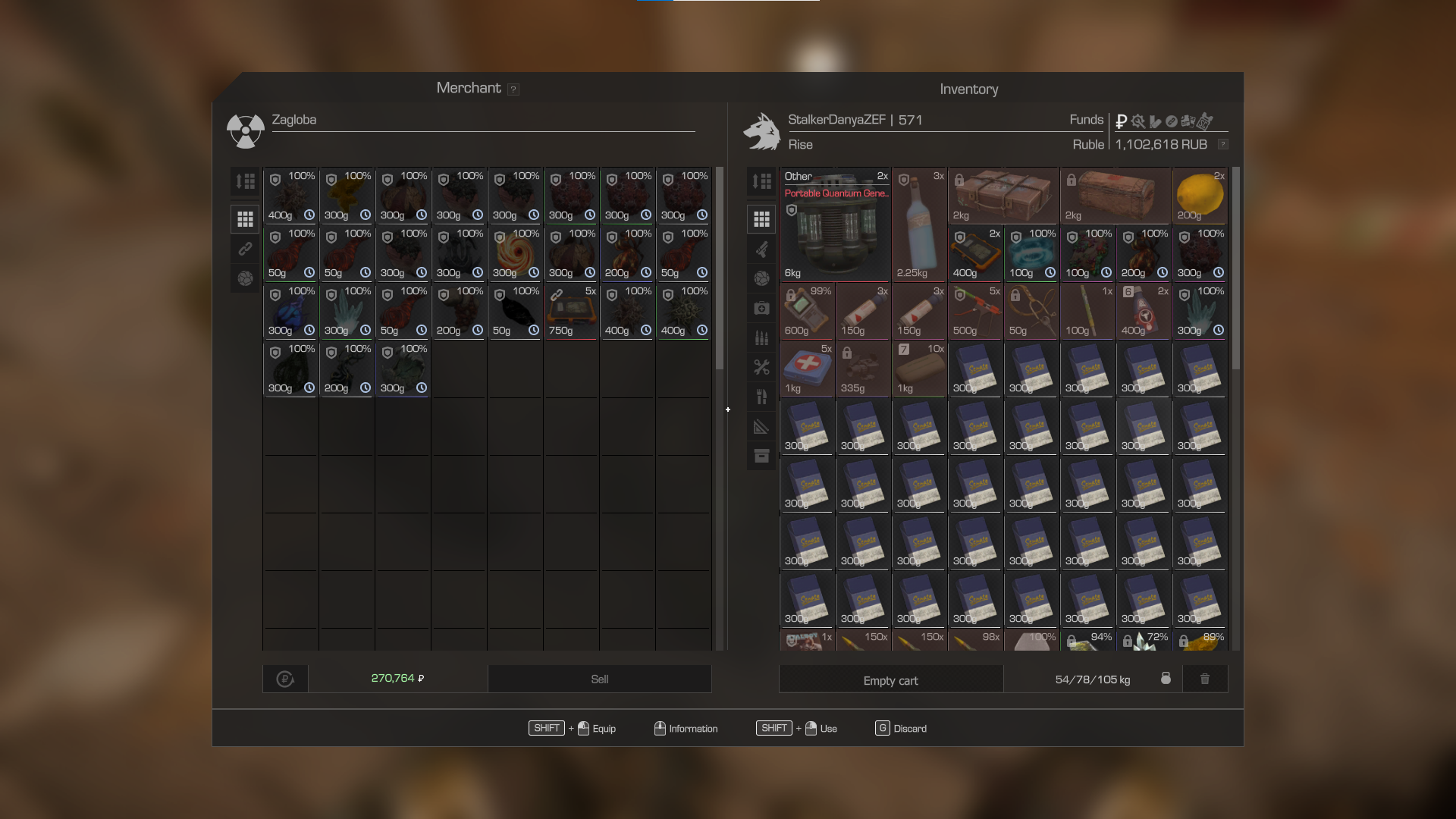1456x819 pixels.
Task: Select the 99% detector 600g item
Action: coord(807,311)
